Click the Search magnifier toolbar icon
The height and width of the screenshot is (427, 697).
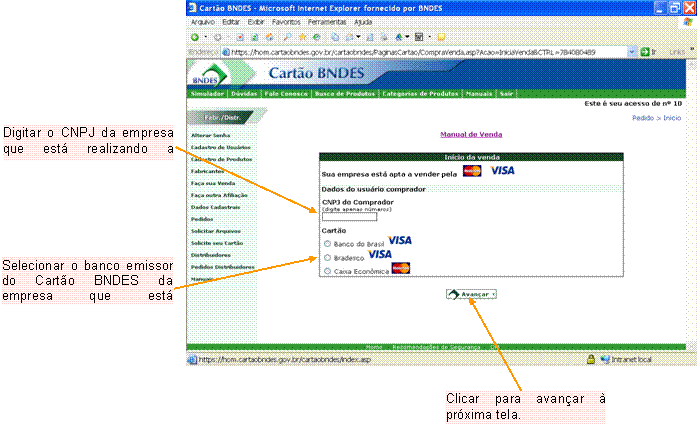point(288,37)
